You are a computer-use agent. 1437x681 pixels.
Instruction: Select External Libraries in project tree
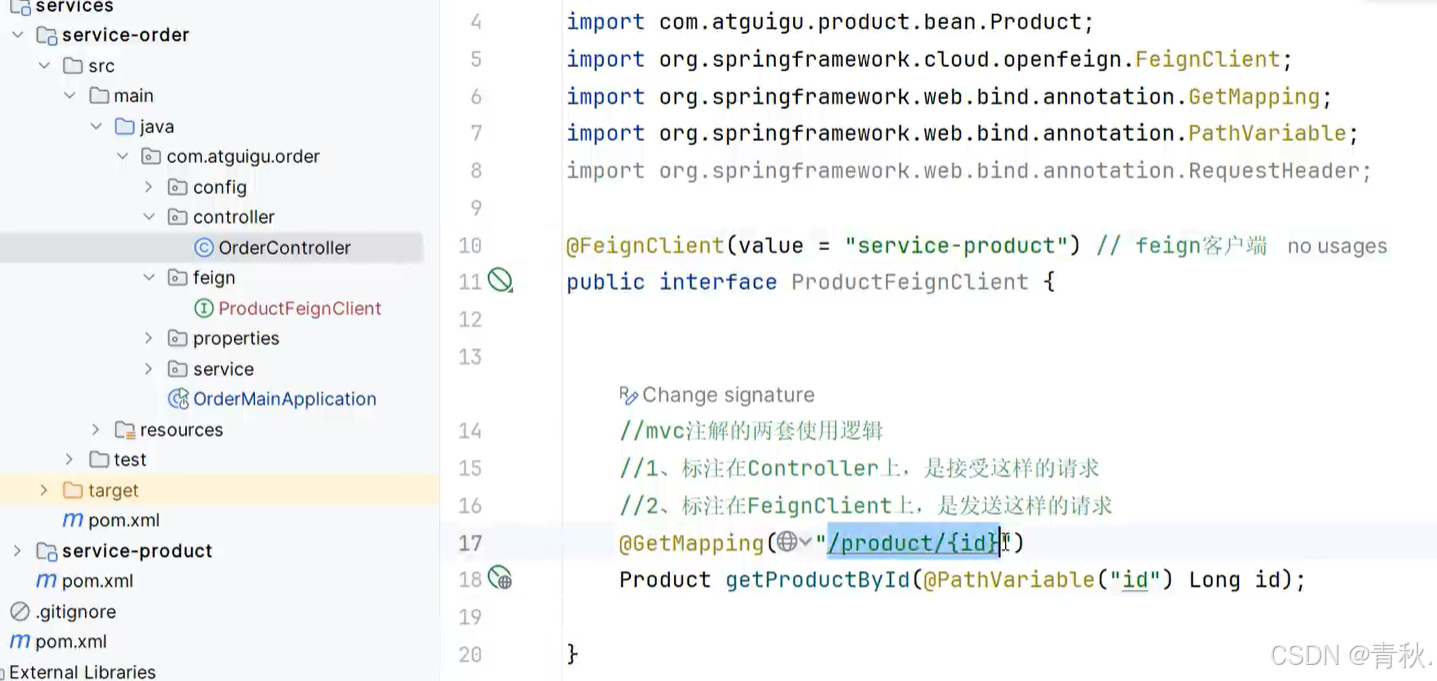click(82, 672)
